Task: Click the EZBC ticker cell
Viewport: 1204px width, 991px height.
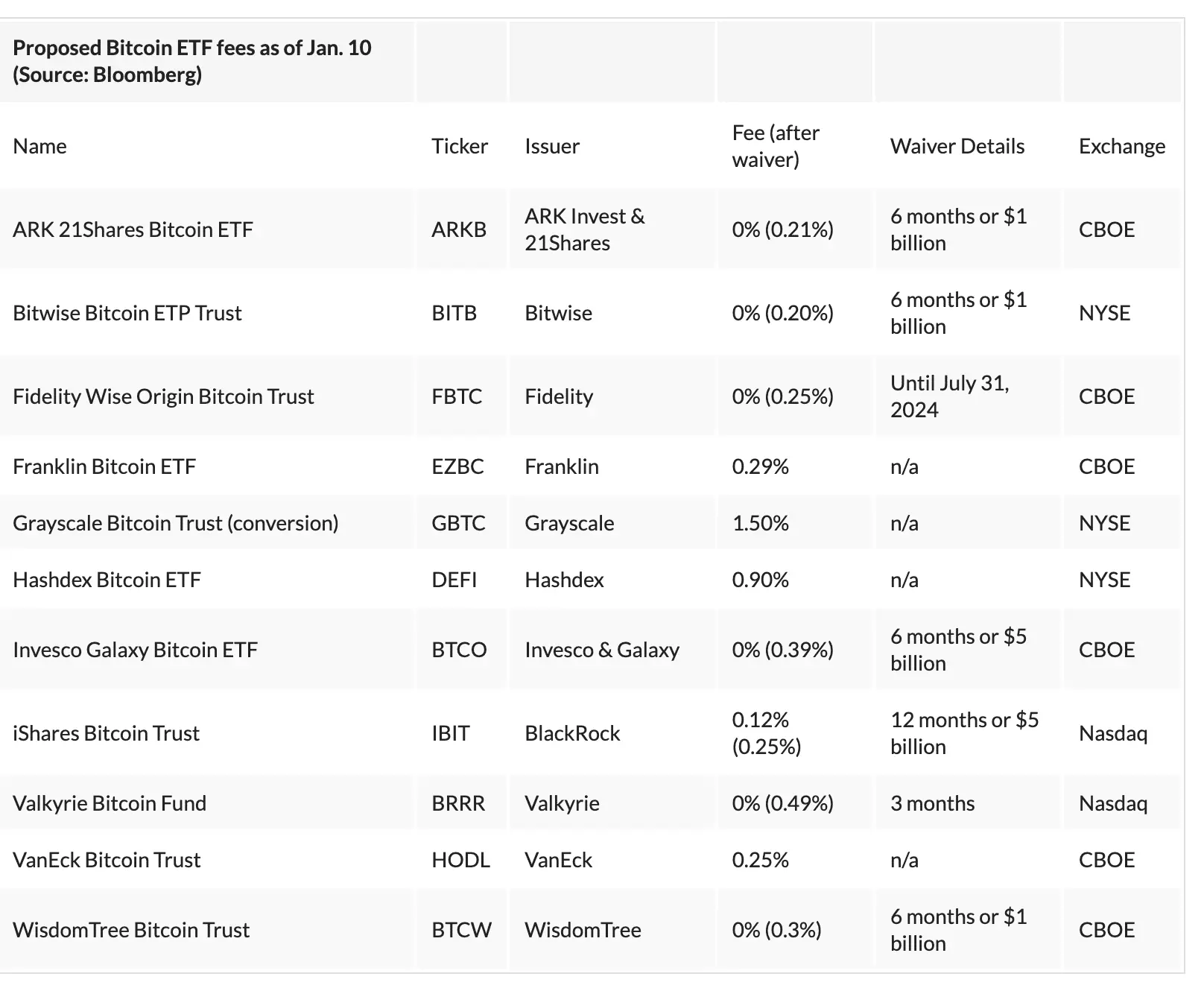Action: 457,466
